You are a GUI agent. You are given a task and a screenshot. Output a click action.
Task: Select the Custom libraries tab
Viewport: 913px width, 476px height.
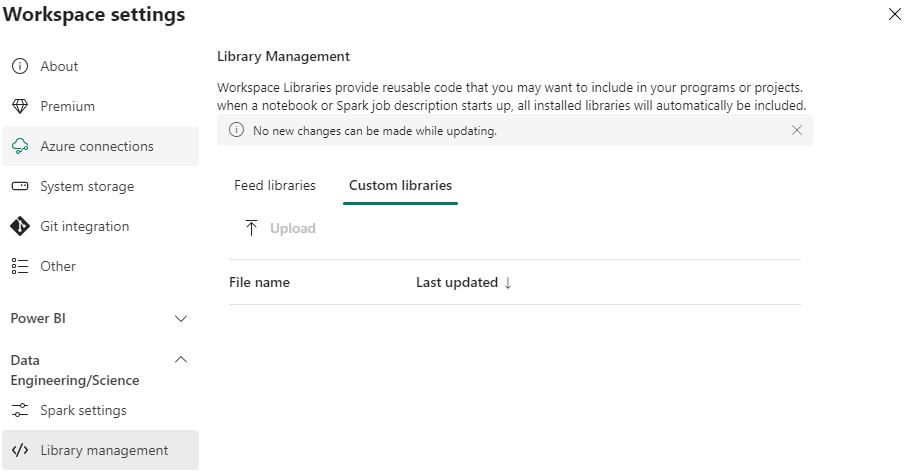(401, 185)
